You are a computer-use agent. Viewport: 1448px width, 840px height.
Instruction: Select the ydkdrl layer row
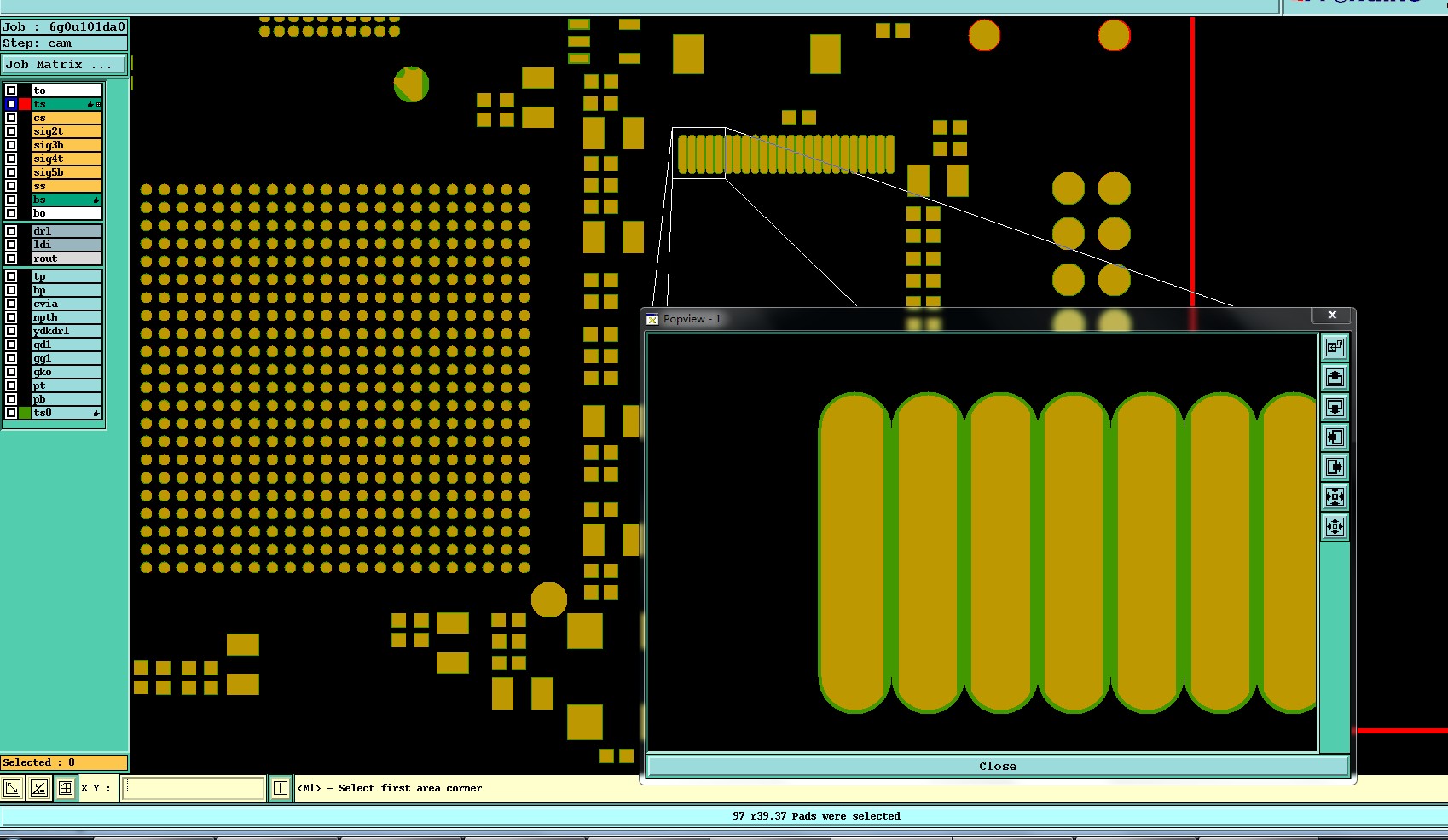(x=67, y=331)
